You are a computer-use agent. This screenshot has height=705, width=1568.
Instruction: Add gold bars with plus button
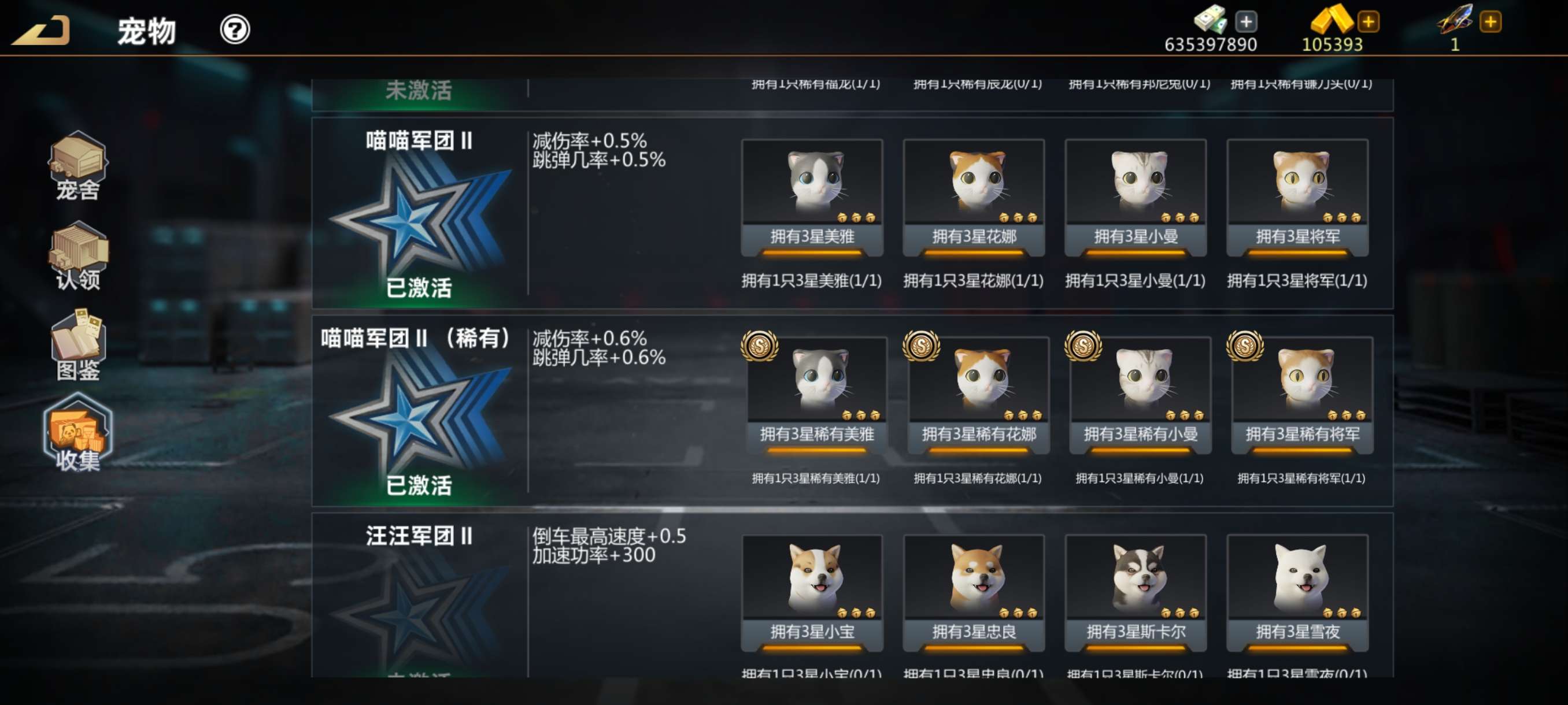click(x=1369, y=22)
